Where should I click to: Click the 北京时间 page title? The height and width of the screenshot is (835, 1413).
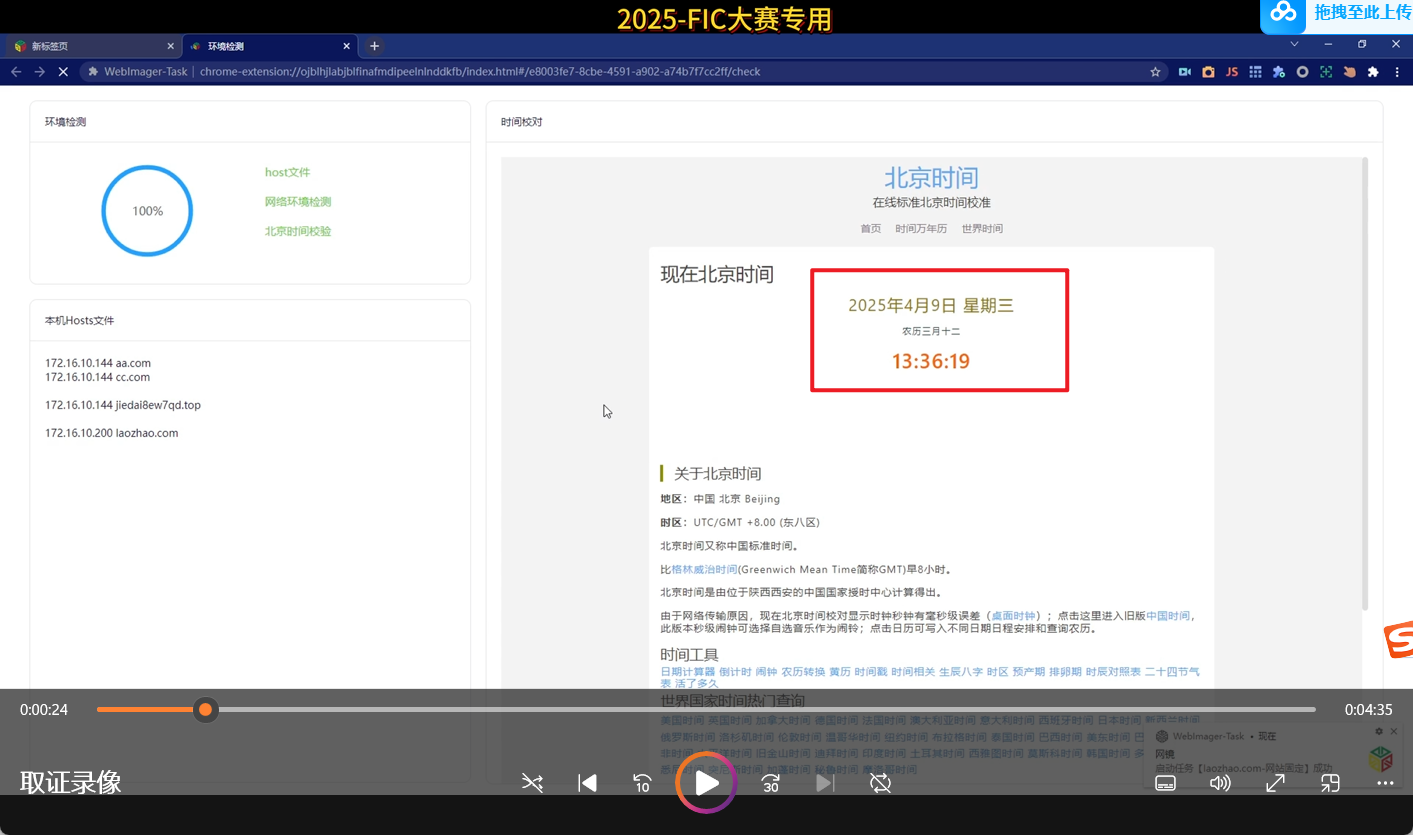coord(931,178)
